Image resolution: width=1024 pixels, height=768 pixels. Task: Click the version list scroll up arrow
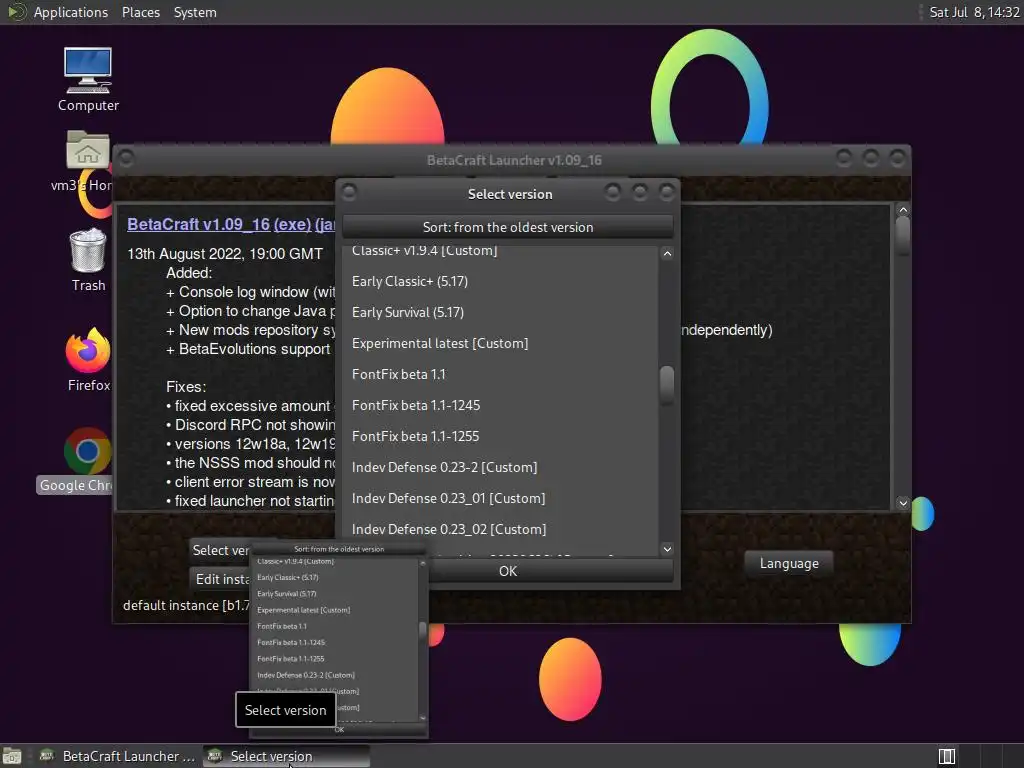667,254
